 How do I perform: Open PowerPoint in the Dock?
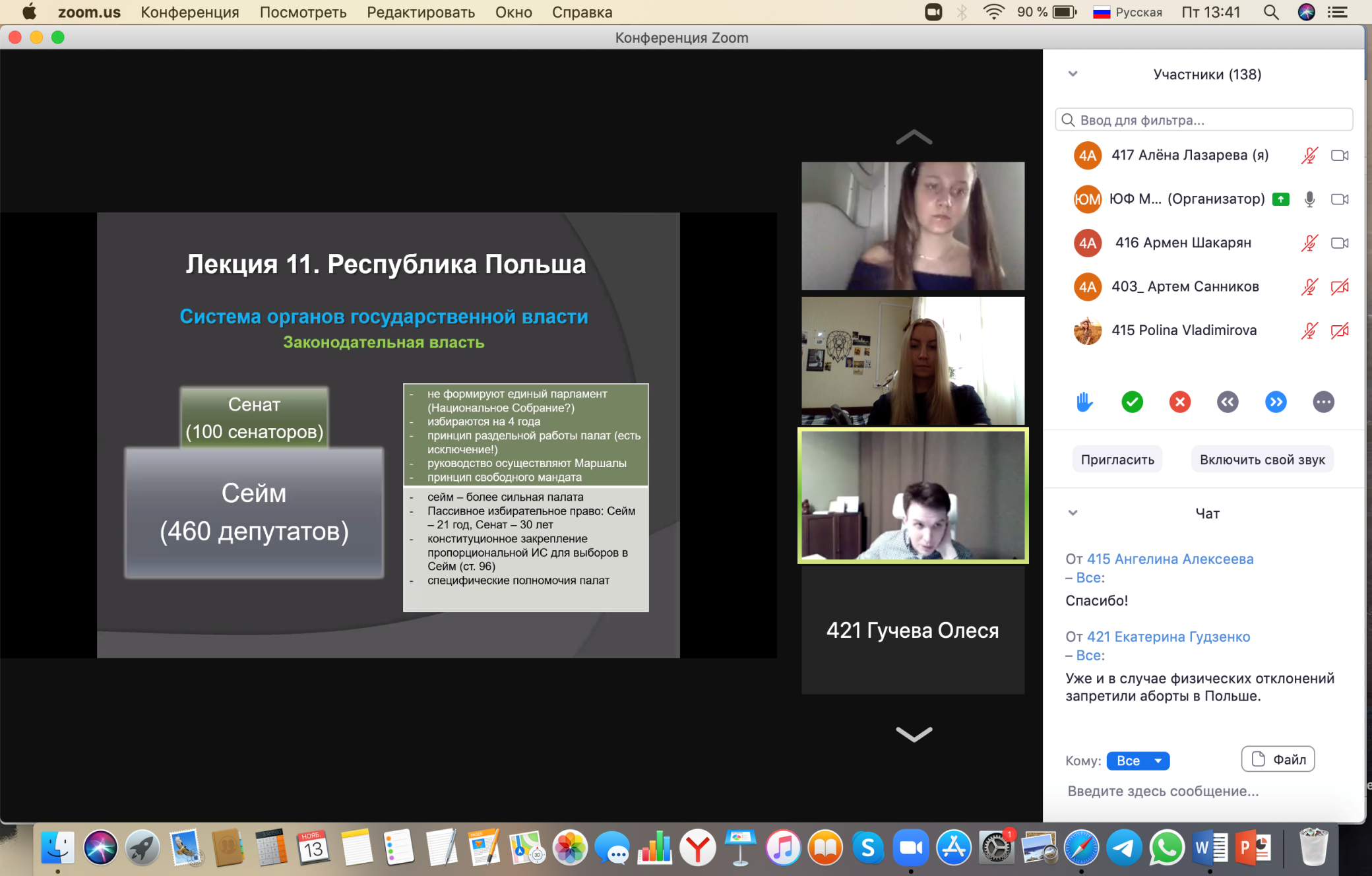1252,848
